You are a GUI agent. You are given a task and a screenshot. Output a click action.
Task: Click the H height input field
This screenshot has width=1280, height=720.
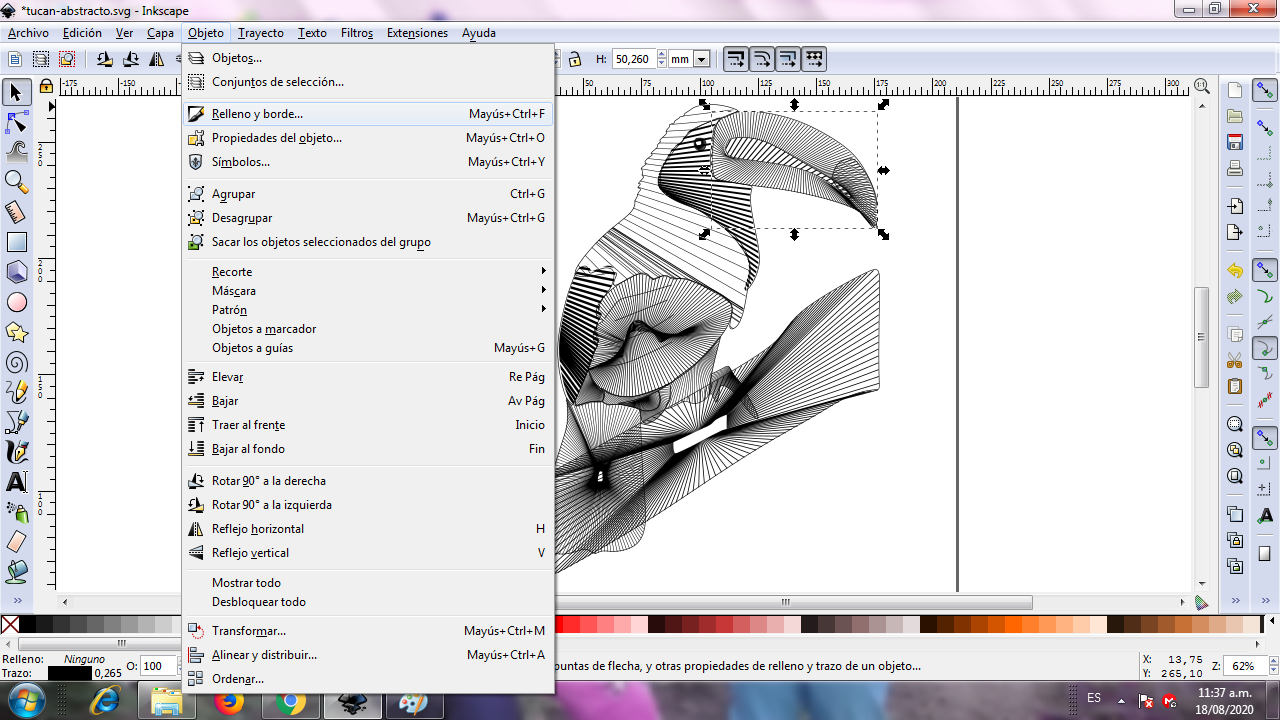(x=633, y=59)
